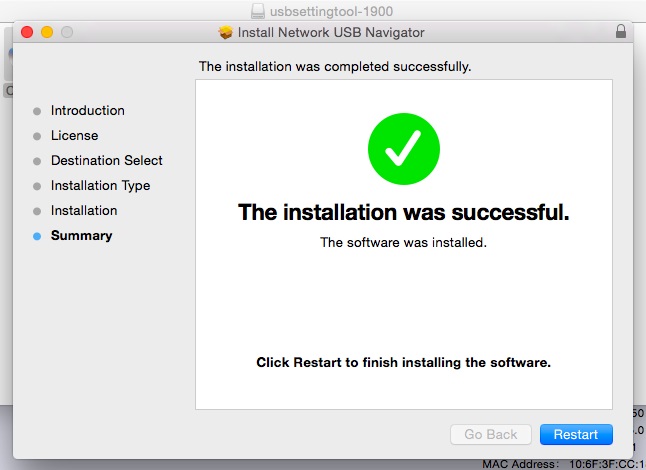Close the installer with red button
Screen dimensions: 646x470
27,32
